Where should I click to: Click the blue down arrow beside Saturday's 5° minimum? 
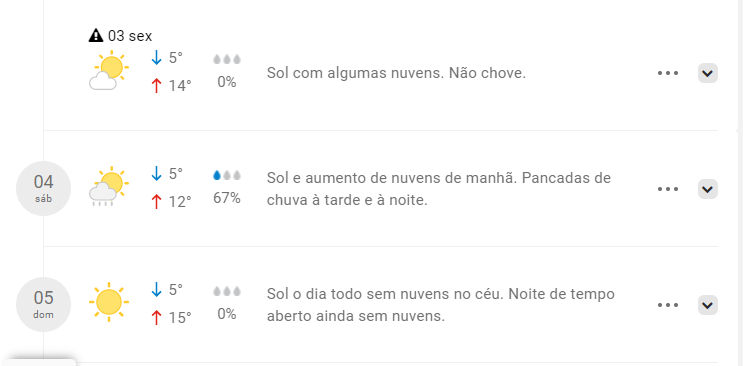[x=156, y=174]
